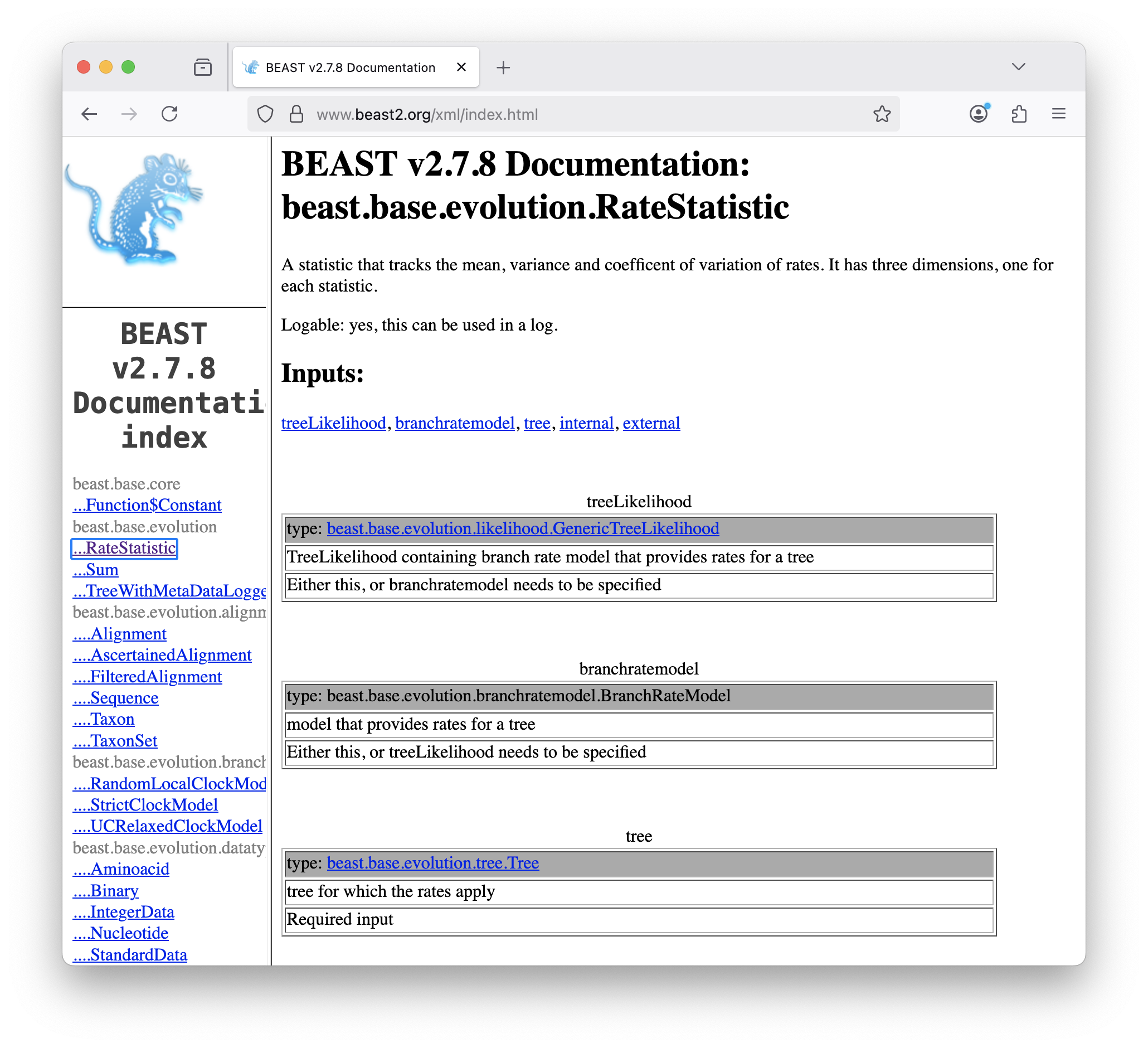Open Function$Constant in the index

point(147,505)
